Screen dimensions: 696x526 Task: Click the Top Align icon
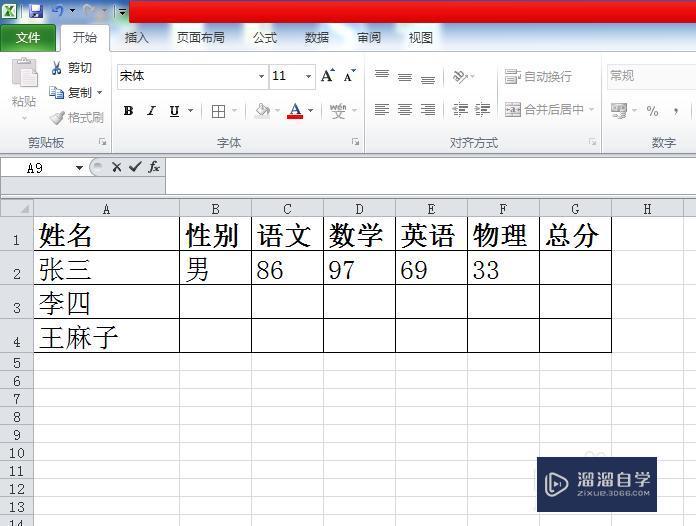pos(382,76)
